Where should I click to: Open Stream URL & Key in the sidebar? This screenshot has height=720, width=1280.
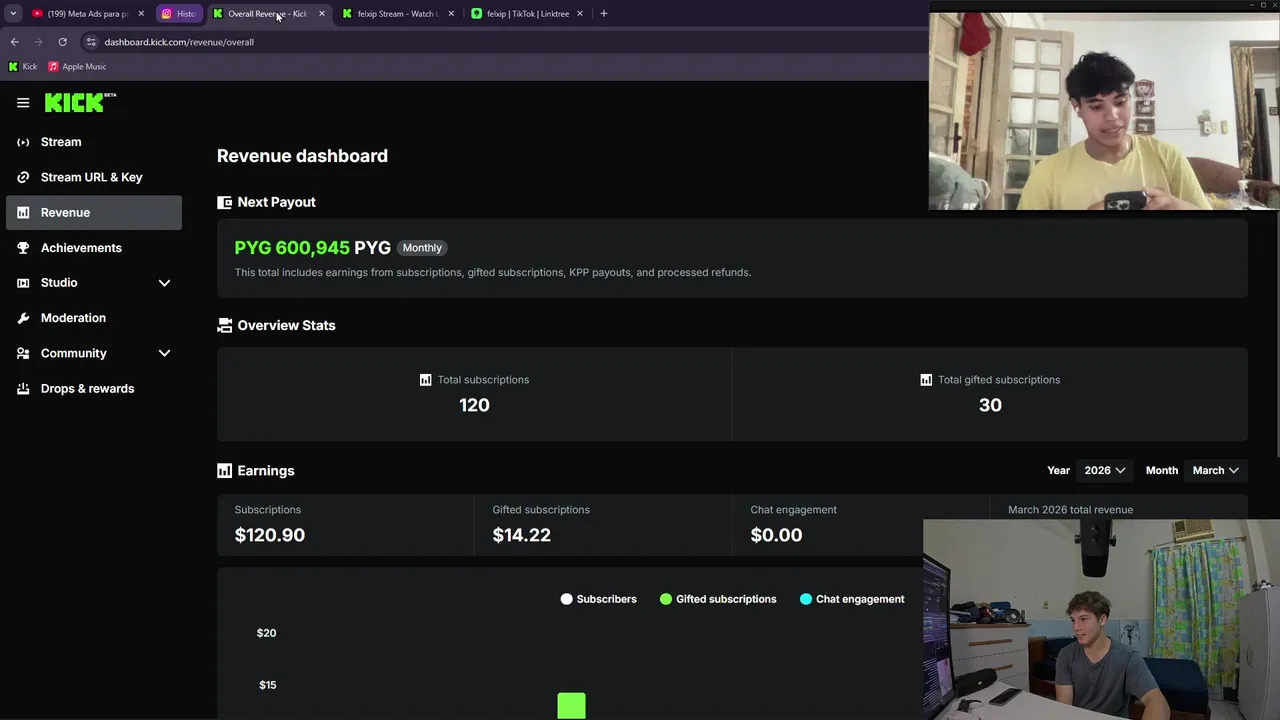tap(94, 177)
